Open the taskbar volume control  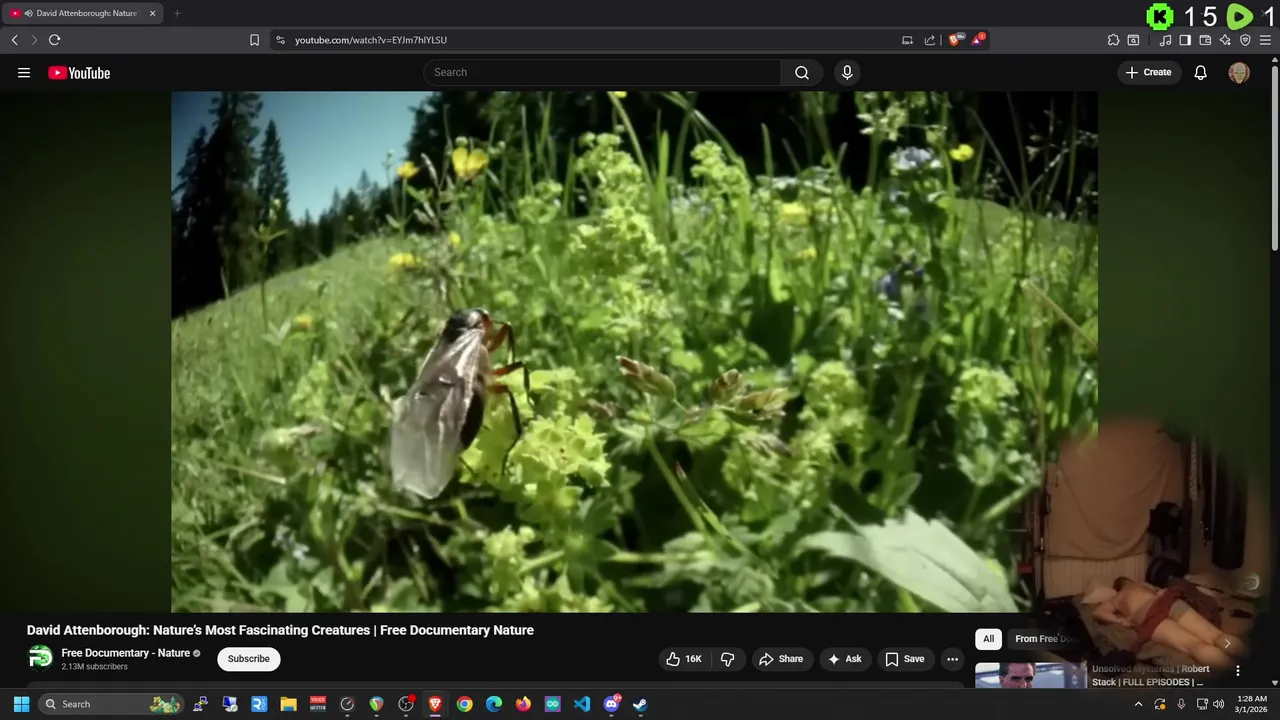pos(1218,704)
